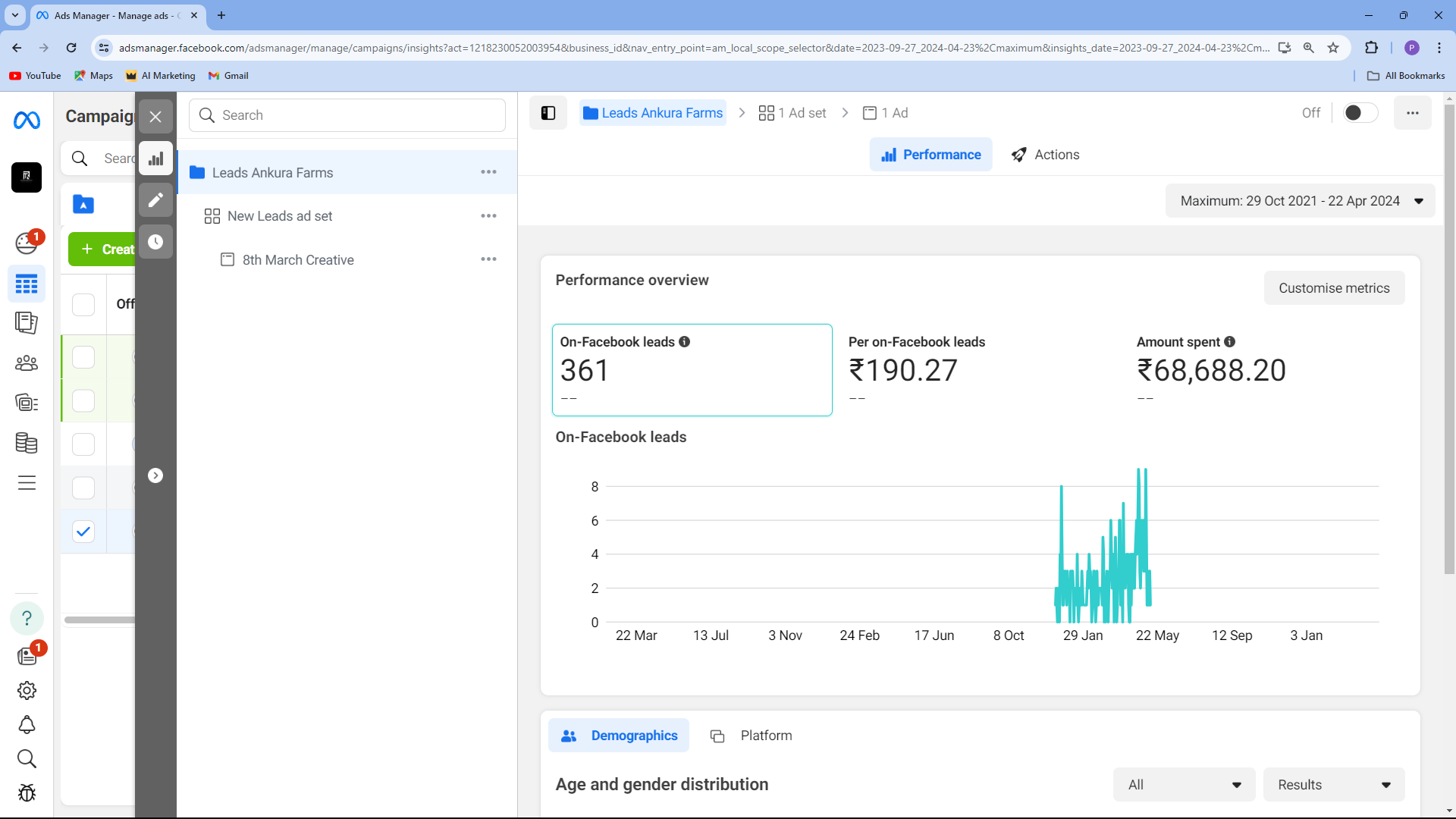1456x819 pixels.
Task: Tick the fourth row checkbox
Action: (83, 488)
